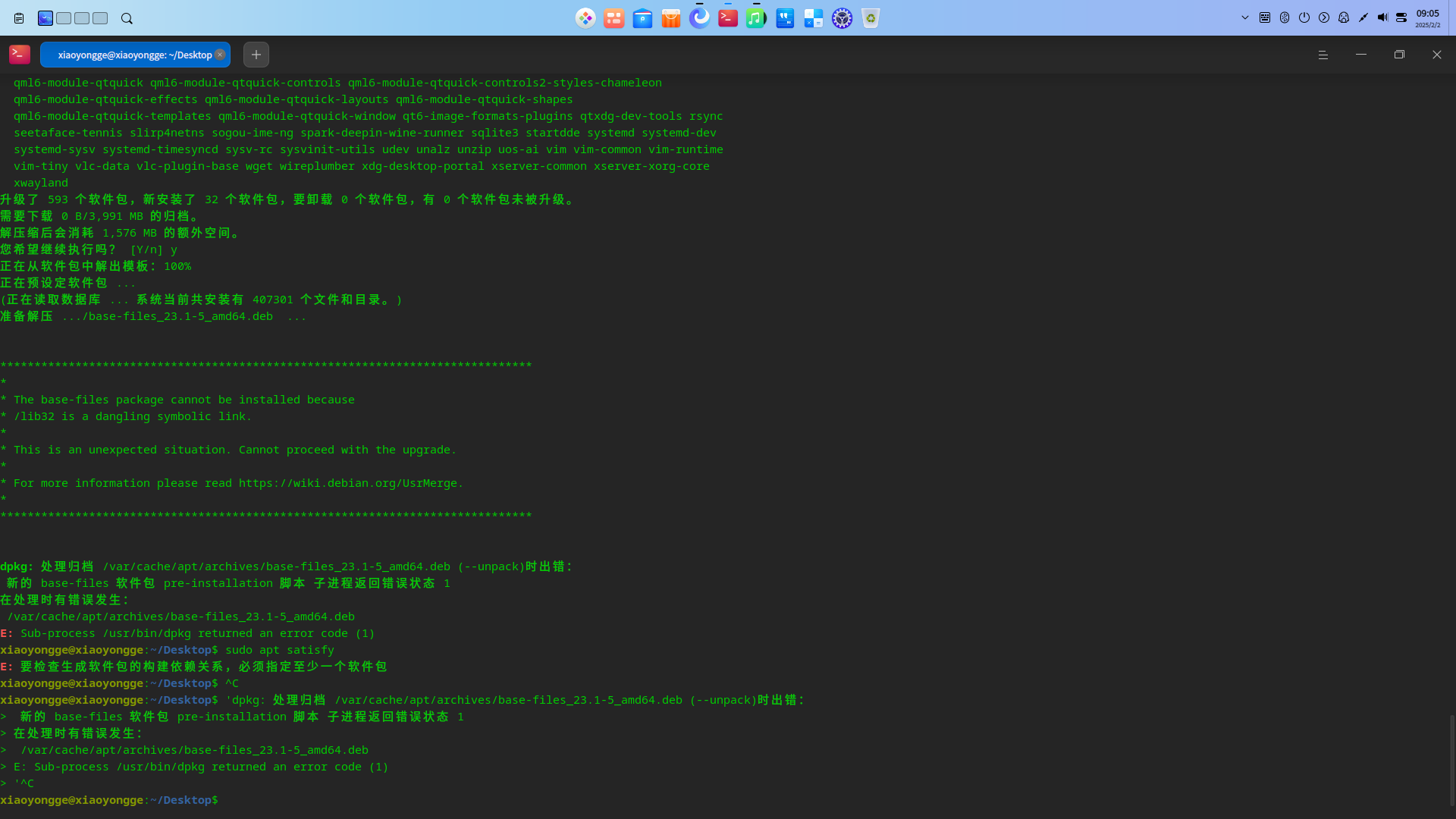This screenshot has height=819, width=1456.
Task: Switch to the third empty workspace
Action: [x=82, y=18]
